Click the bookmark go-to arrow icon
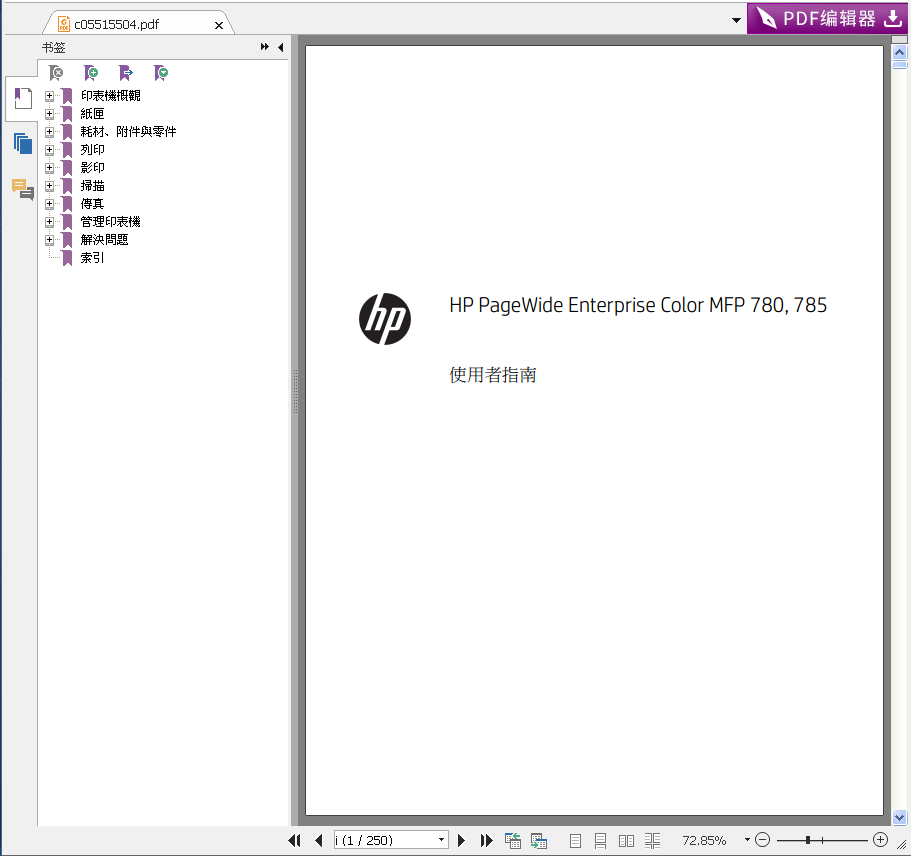 point(126,73)
